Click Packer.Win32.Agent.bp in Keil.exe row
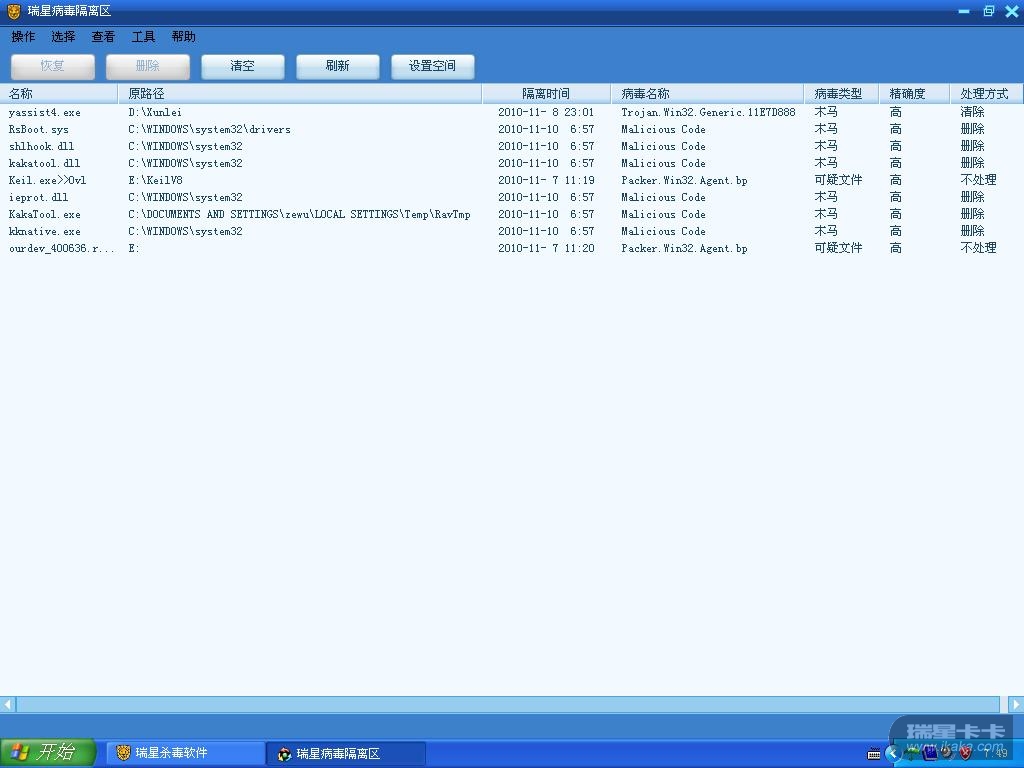 point(684,180)
